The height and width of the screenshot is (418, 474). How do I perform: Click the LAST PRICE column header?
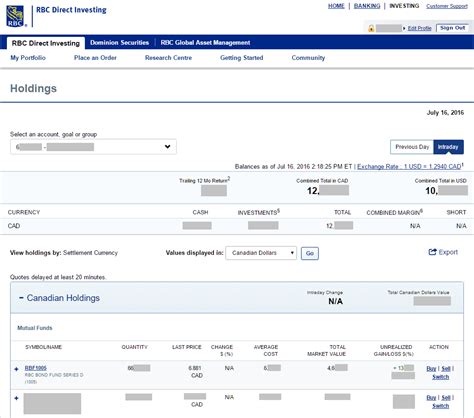(187, 347)
